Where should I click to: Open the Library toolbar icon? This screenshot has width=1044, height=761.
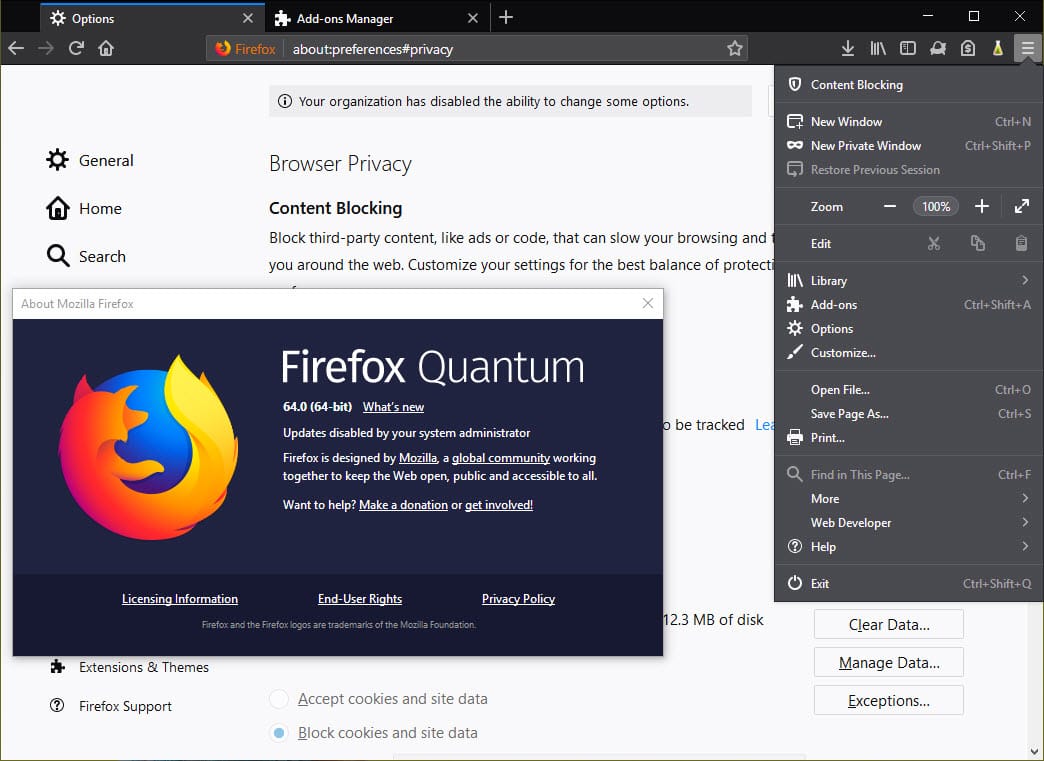pyautogui.click(x=877, y=47)
